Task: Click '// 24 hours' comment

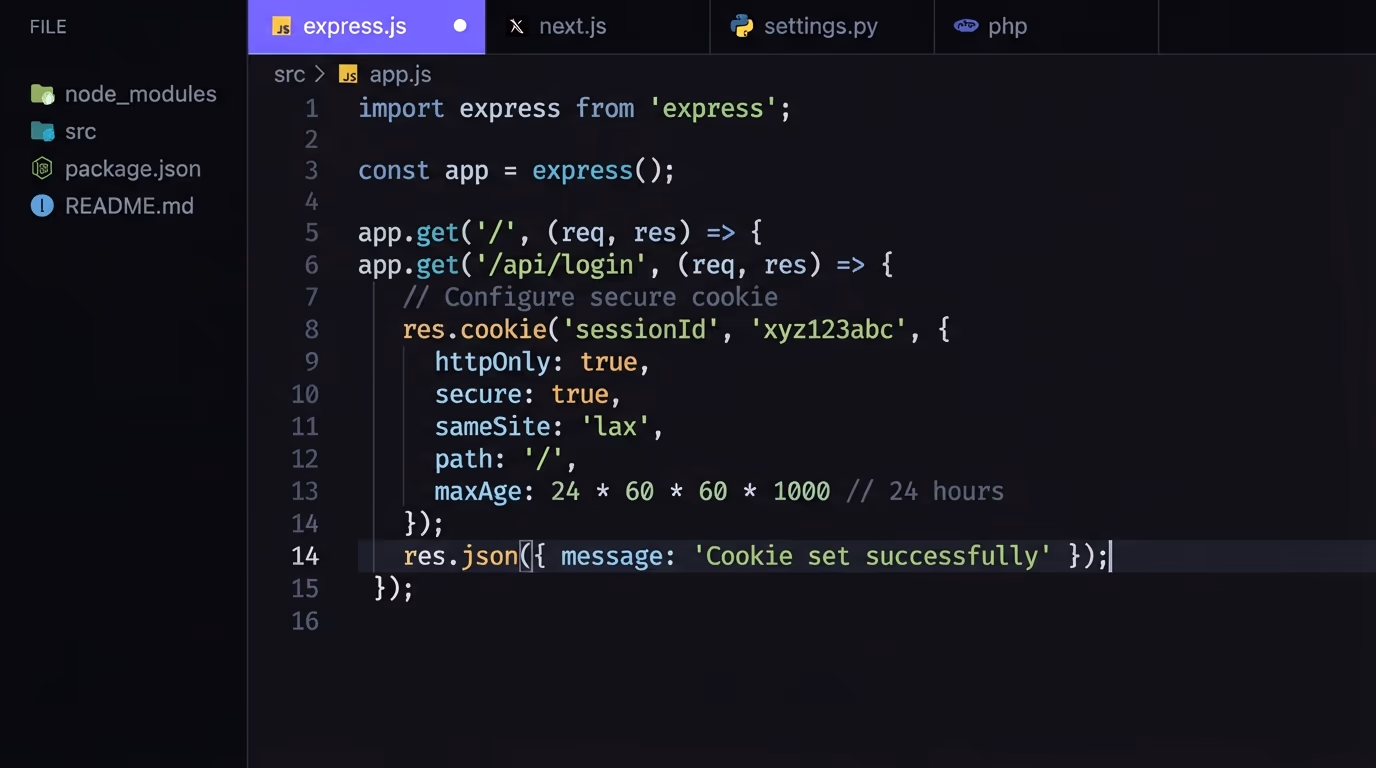Action: tap(925, 491)
